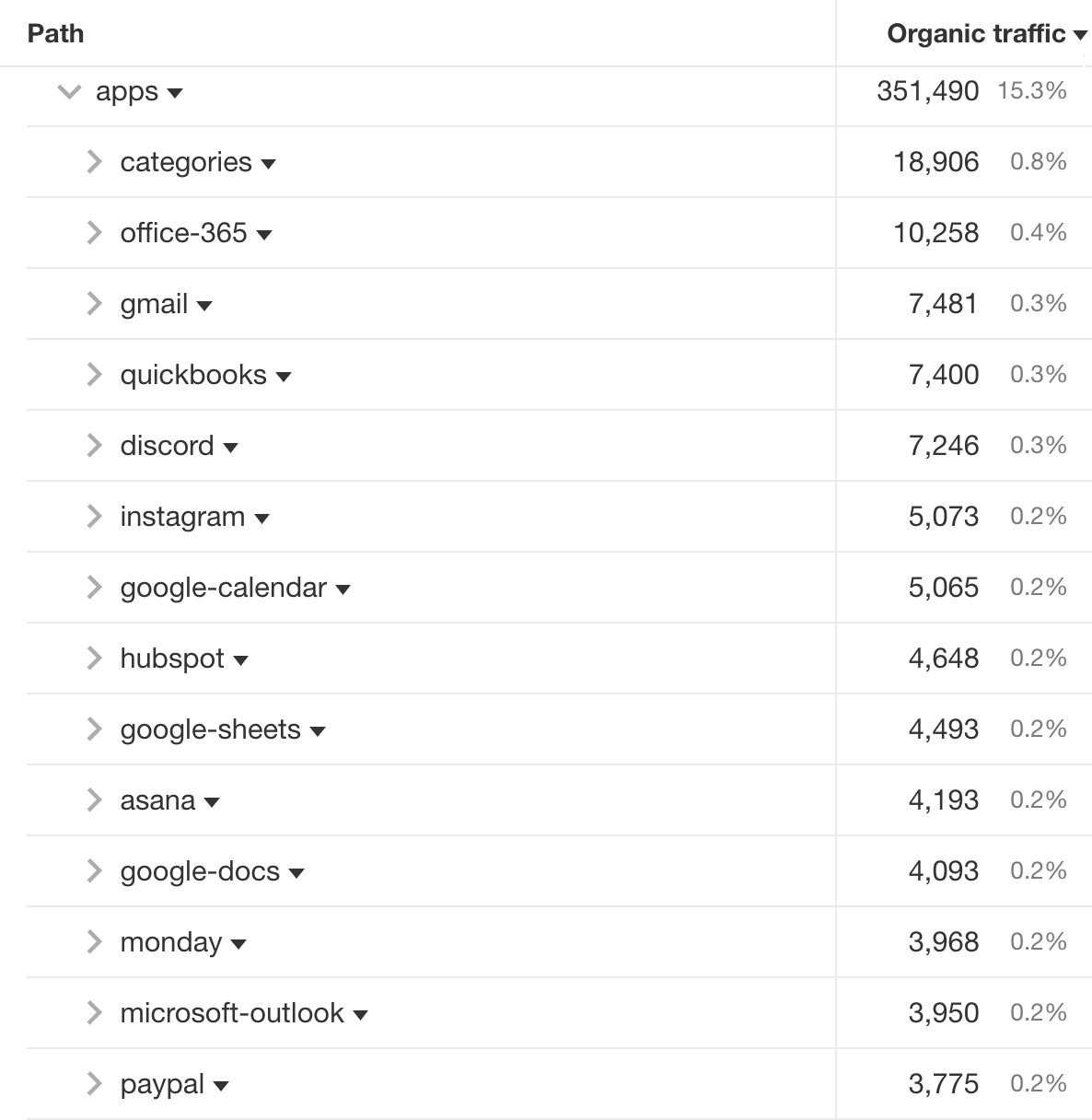Expand the asana row

click(93, 800)
